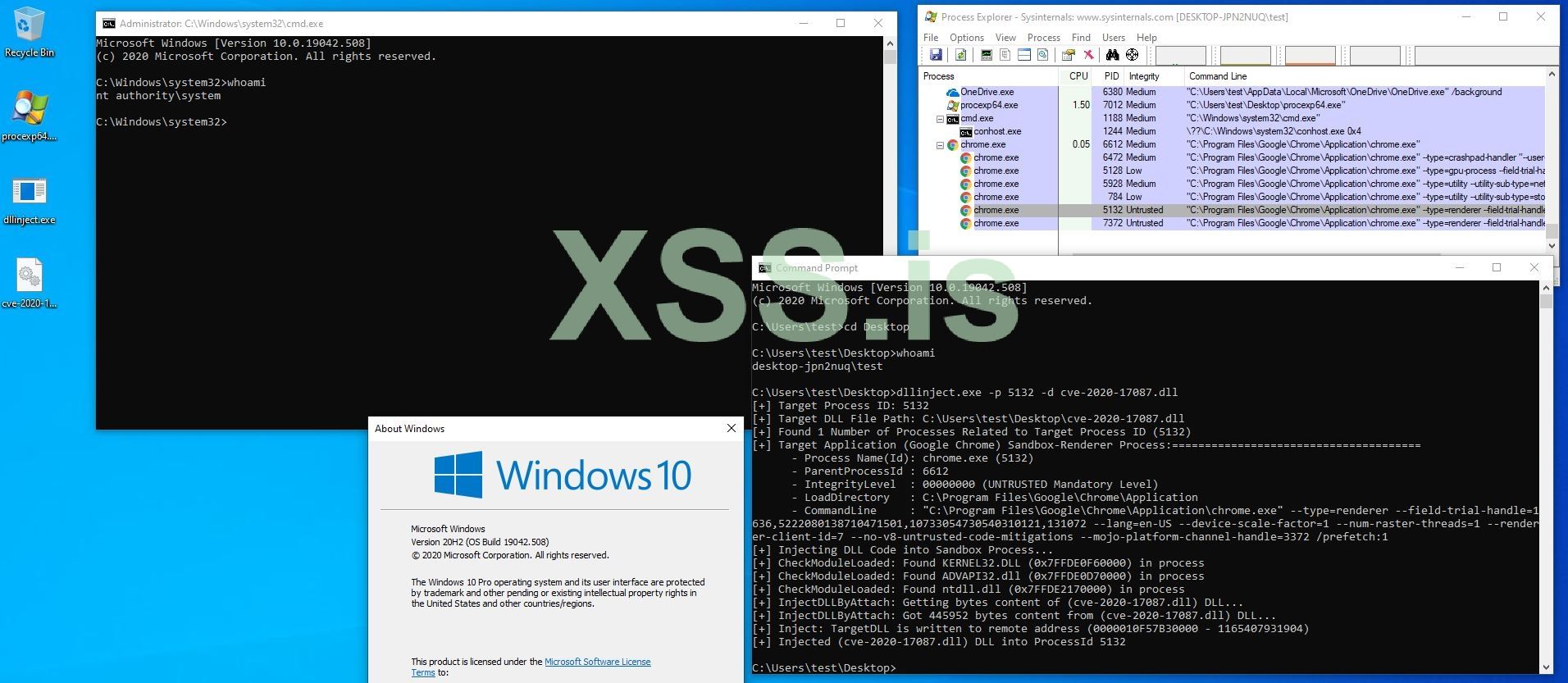Click the crosshair Find Window's Process icon
The width and height of the screenshot is (1568, 683).
(x=1132, y=55)
